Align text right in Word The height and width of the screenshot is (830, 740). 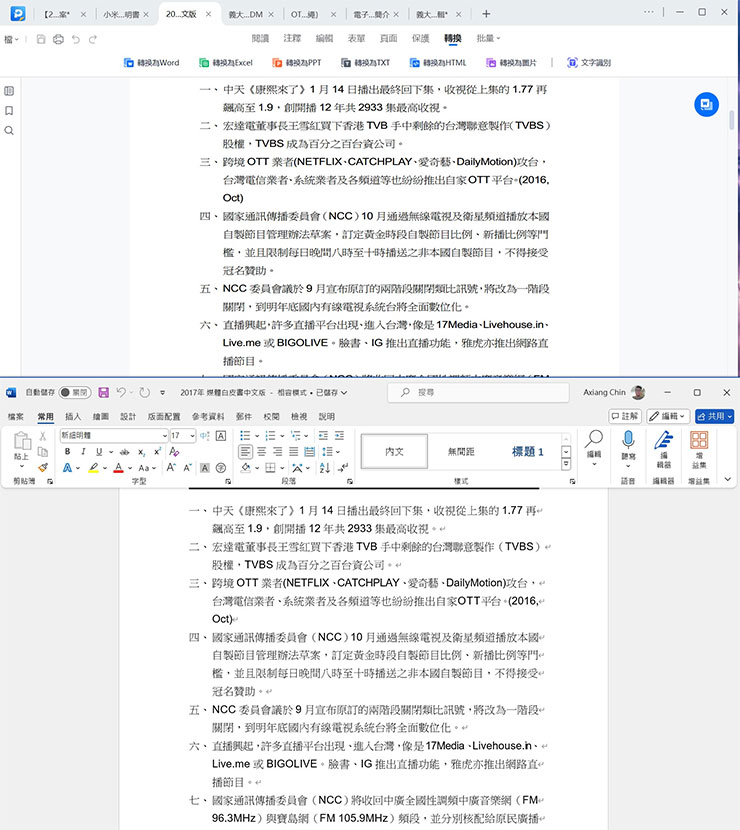pyautogui.click(x=277, y=452)
